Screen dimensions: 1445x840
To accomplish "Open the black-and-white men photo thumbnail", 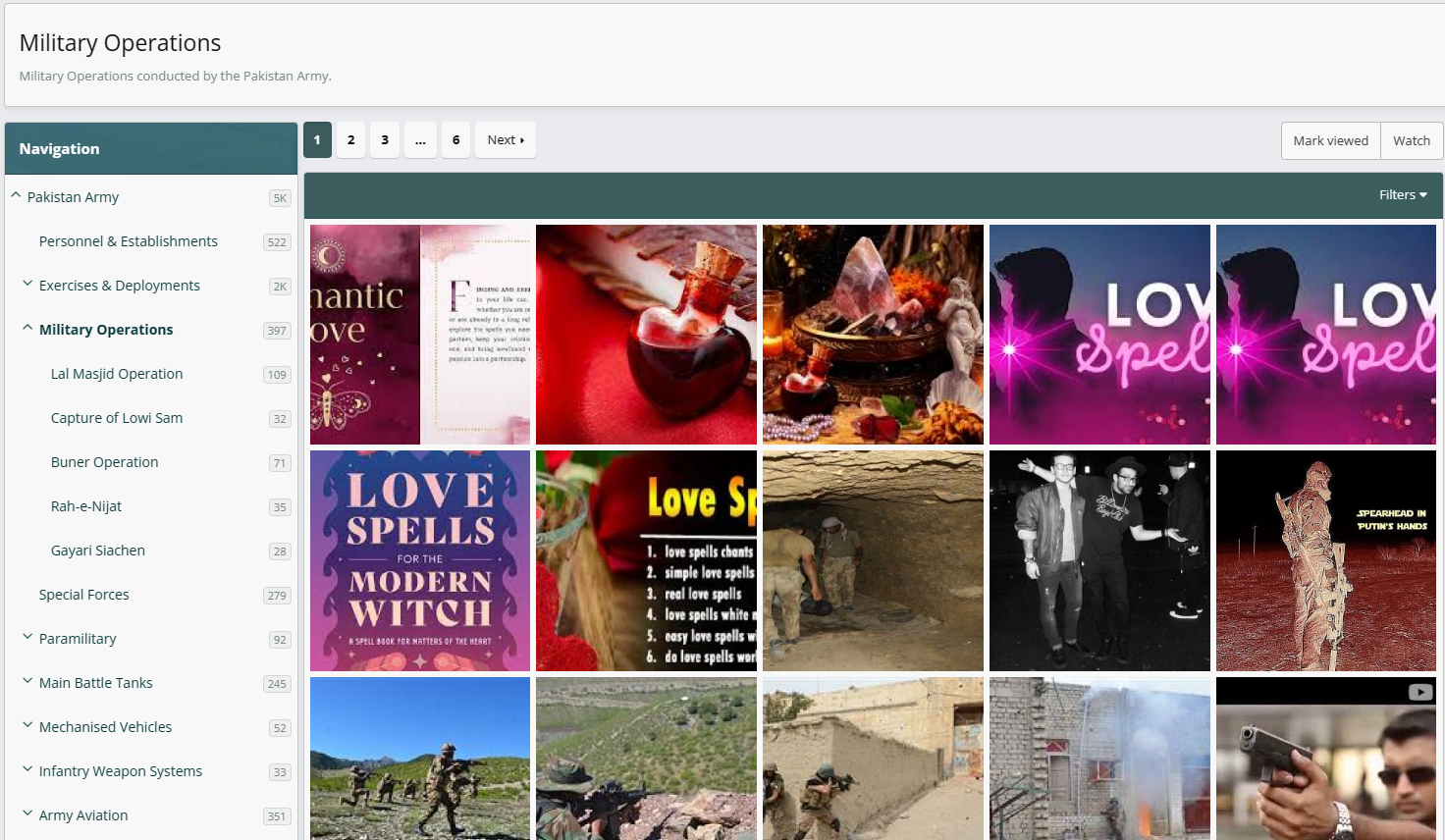I will click(x=1099, y=561).
